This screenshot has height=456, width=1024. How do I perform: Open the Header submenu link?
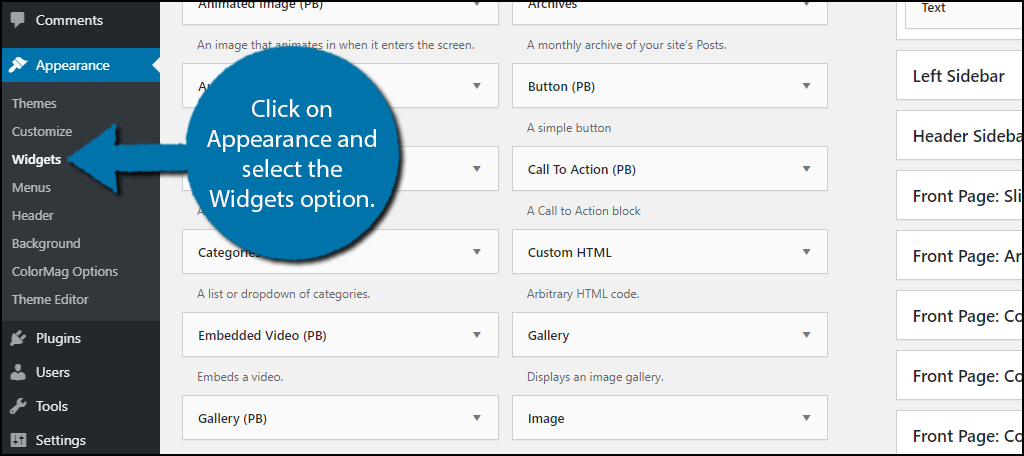tap(33, 216)
